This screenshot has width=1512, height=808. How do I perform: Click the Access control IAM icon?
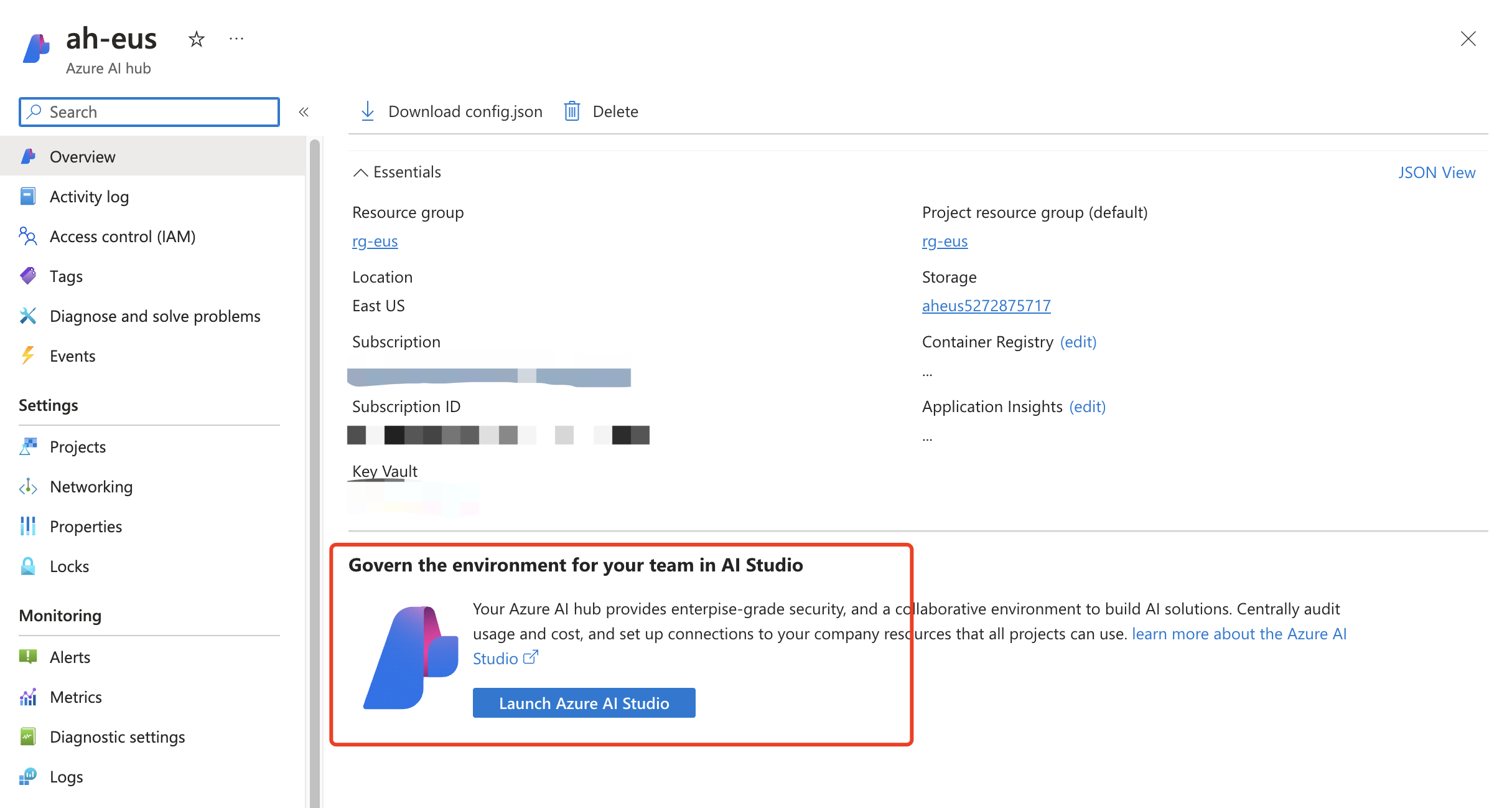coord(28,236)
